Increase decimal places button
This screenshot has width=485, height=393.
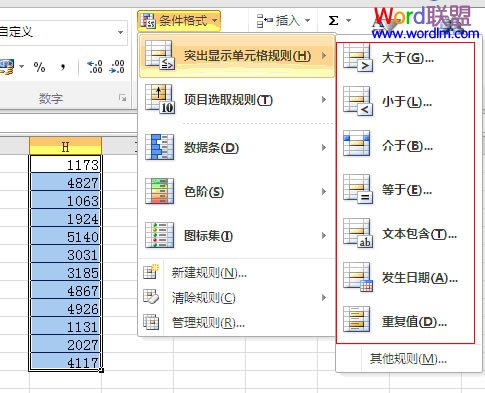pyautogui.click(x=95, y=67)
